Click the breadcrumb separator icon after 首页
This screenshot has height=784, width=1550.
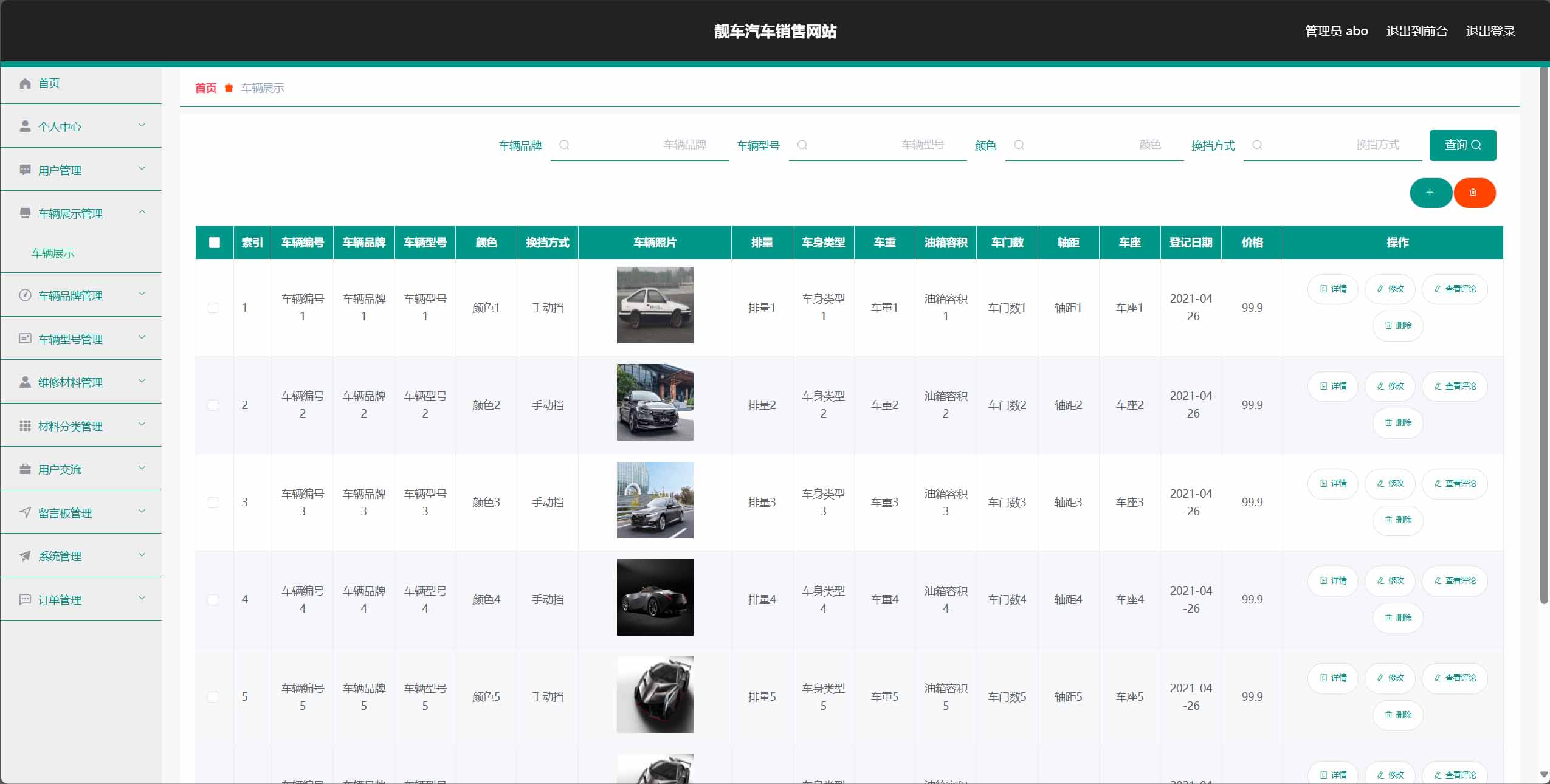point(229,88)
